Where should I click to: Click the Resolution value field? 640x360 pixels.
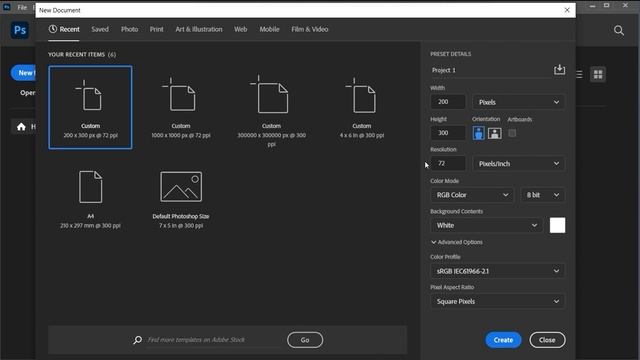pyautogui.click(x=448, y=163)
